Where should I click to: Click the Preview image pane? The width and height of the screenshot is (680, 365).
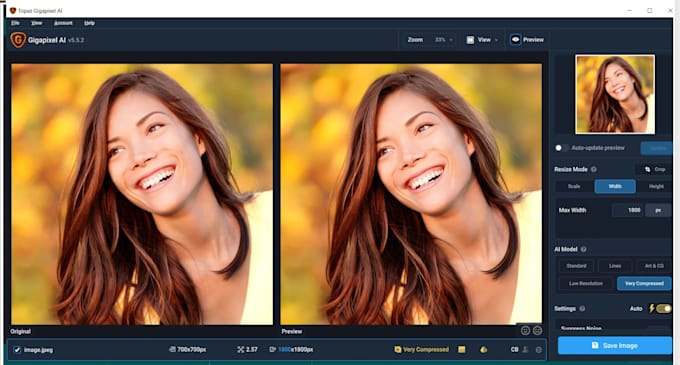tap(411, 194)
